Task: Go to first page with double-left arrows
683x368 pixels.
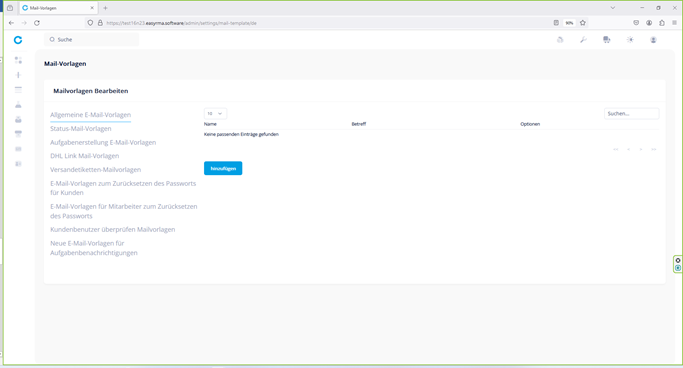Action: (x=615, y=149)
